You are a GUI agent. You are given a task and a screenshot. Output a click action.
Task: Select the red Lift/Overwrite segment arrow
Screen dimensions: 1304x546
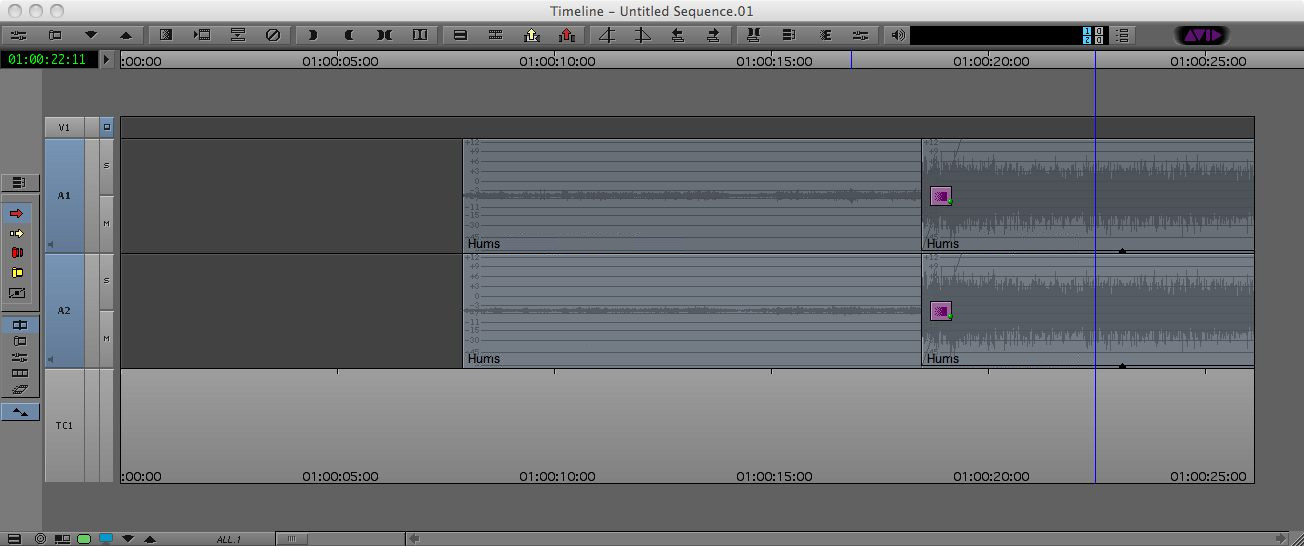[17, 213]
